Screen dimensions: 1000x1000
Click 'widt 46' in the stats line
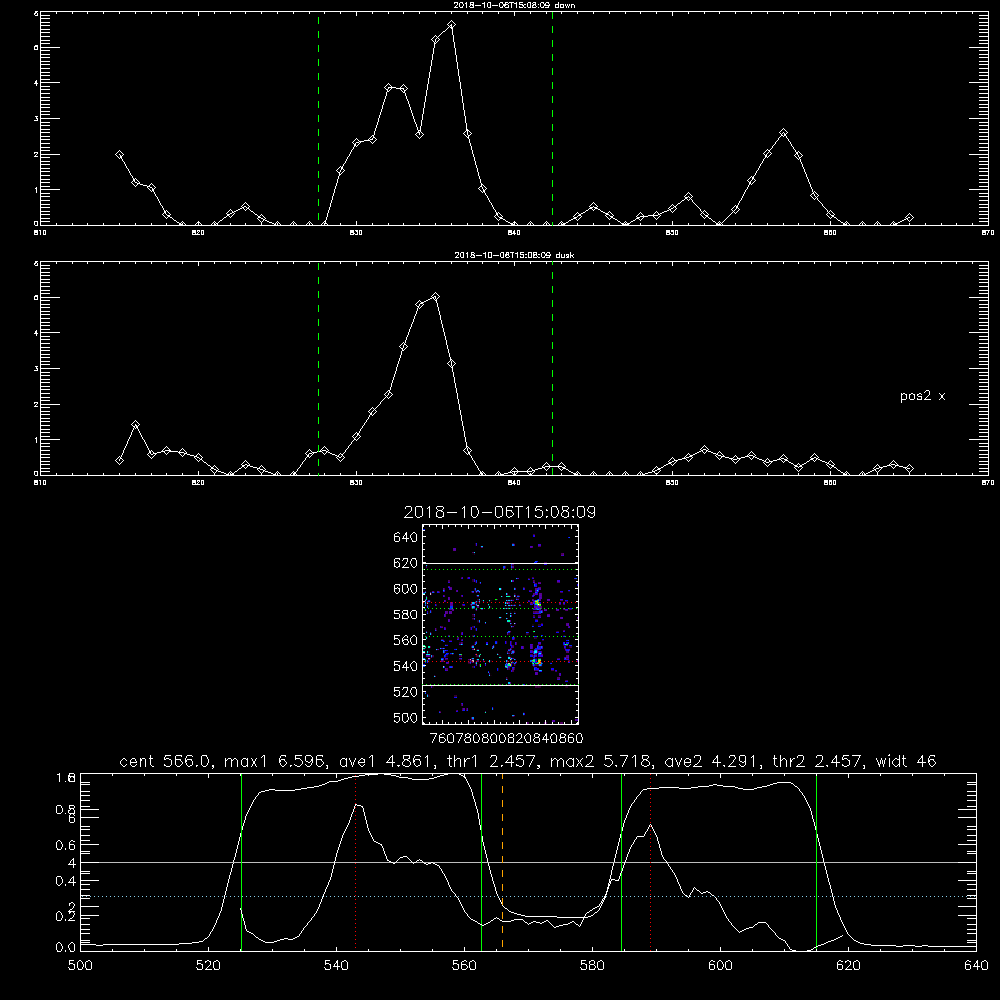[x=906, y=761]
